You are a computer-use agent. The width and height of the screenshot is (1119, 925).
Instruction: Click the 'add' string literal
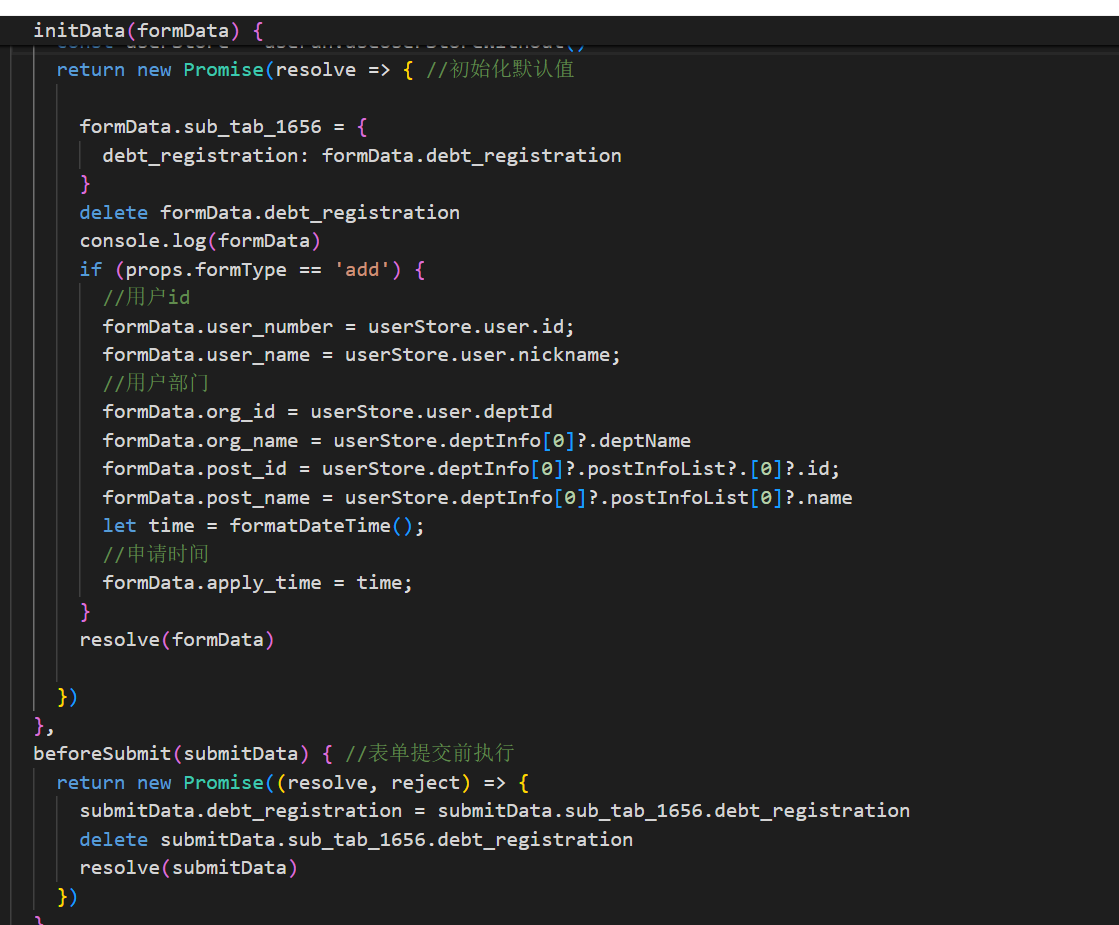(x=361, y=270)
